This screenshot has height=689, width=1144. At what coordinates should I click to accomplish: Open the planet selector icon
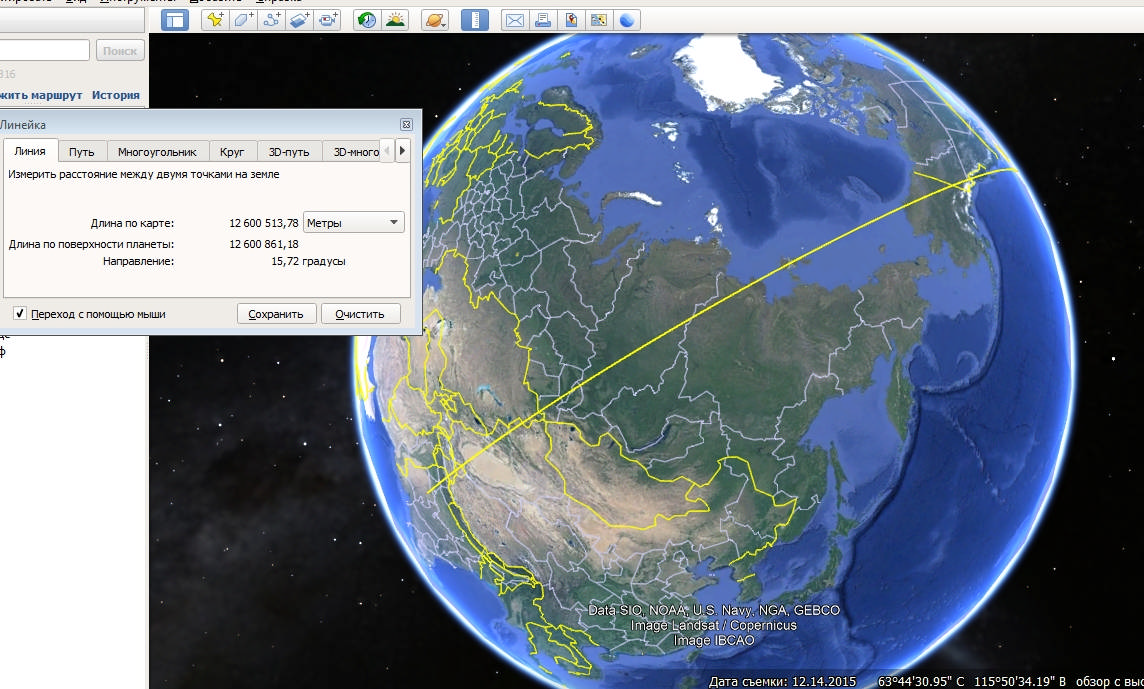pyautogui.click(x=434, y=20)
